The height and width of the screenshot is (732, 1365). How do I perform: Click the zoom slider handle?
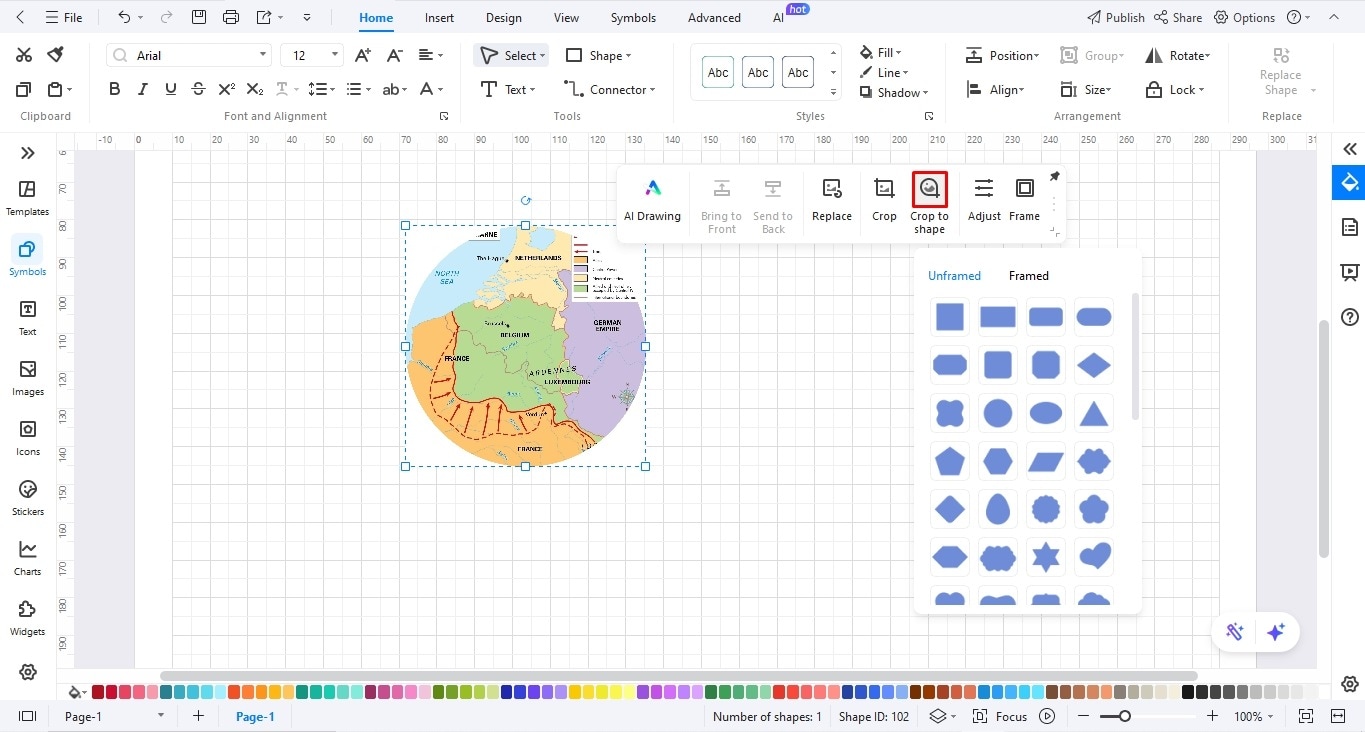click(1125, 716)
